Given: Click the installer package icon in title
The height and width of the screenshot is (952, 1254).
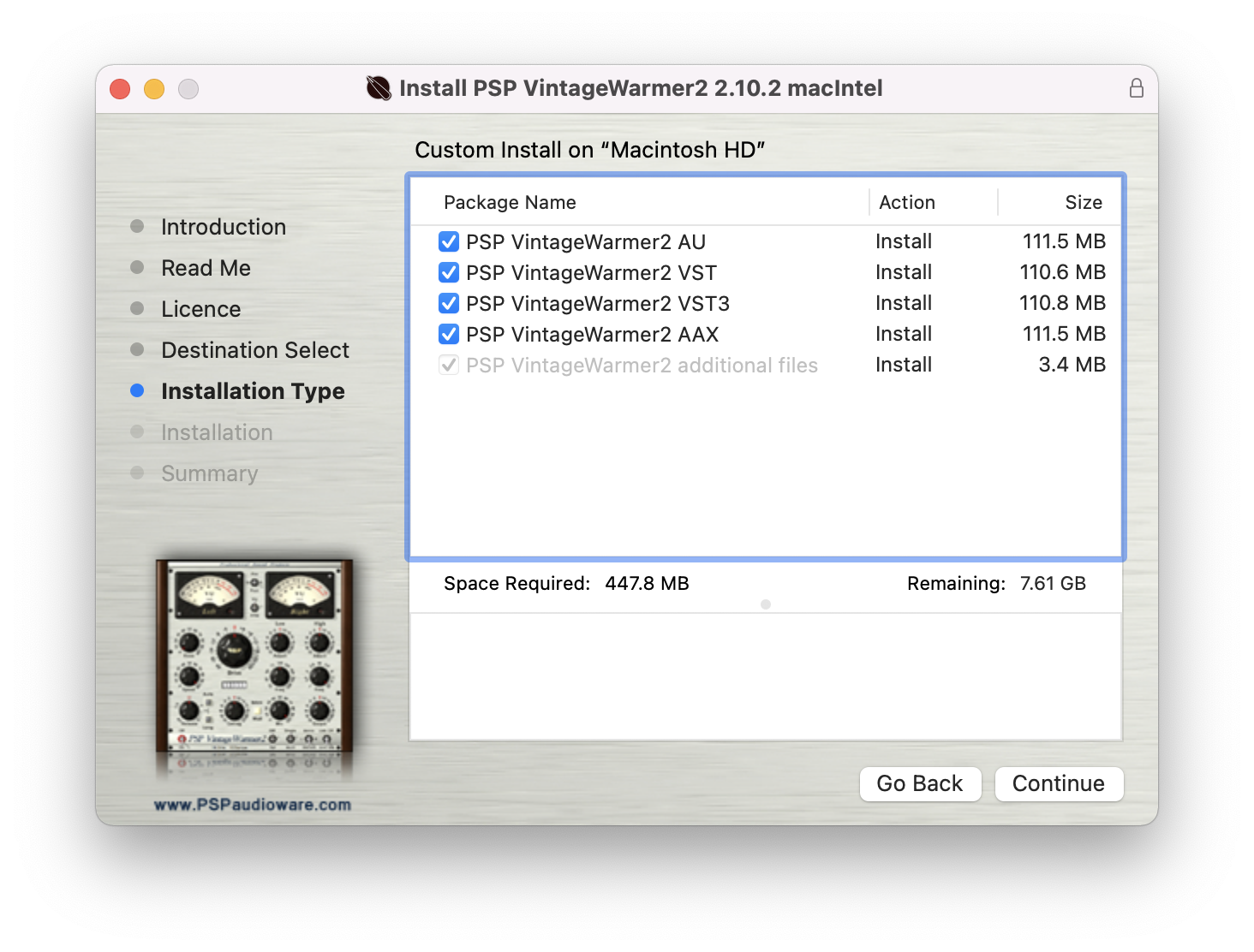Looking at the screenshot, I should tap(379, 88).
